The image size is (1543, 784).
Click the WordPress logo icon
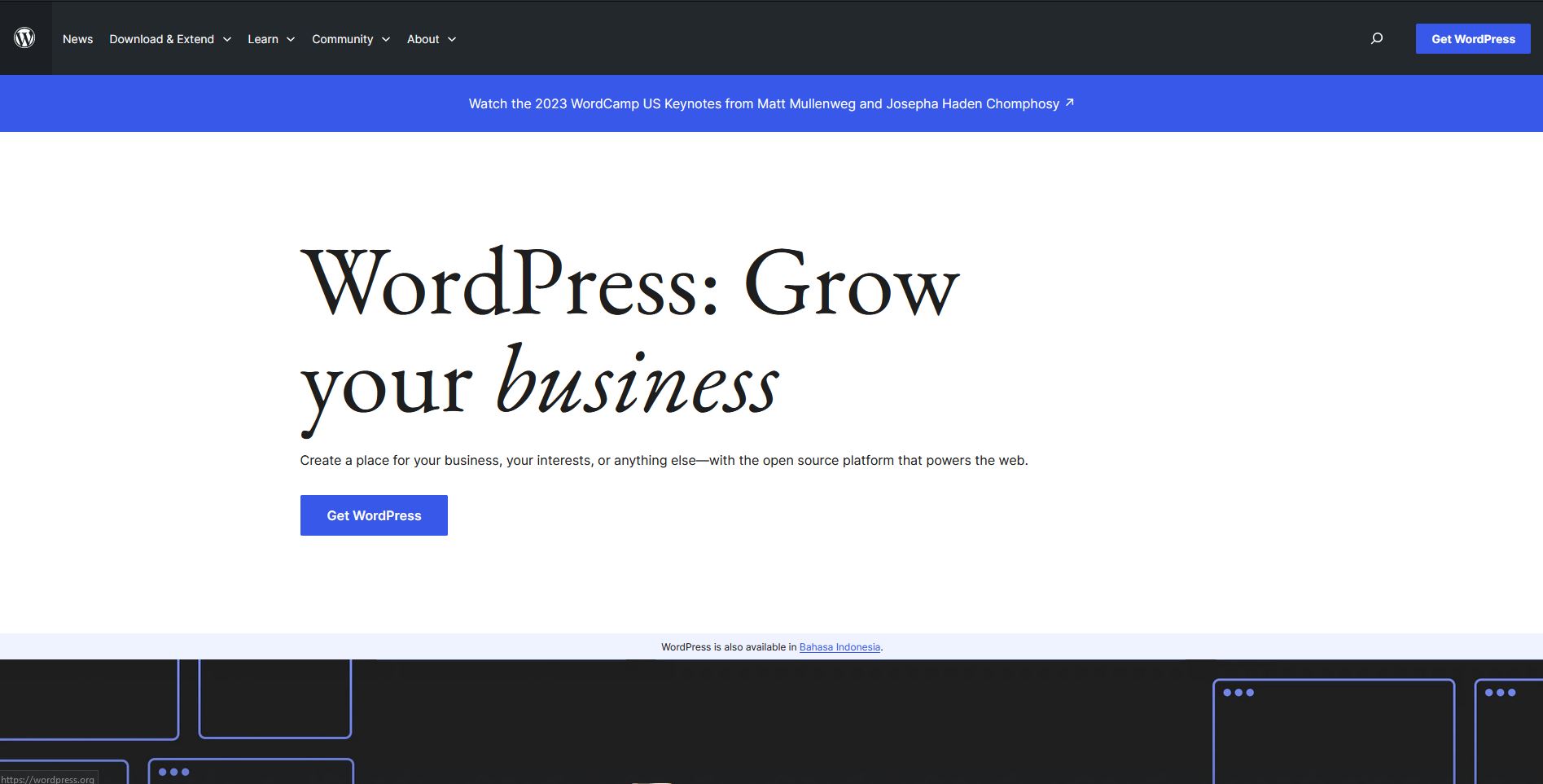[24, 37]
